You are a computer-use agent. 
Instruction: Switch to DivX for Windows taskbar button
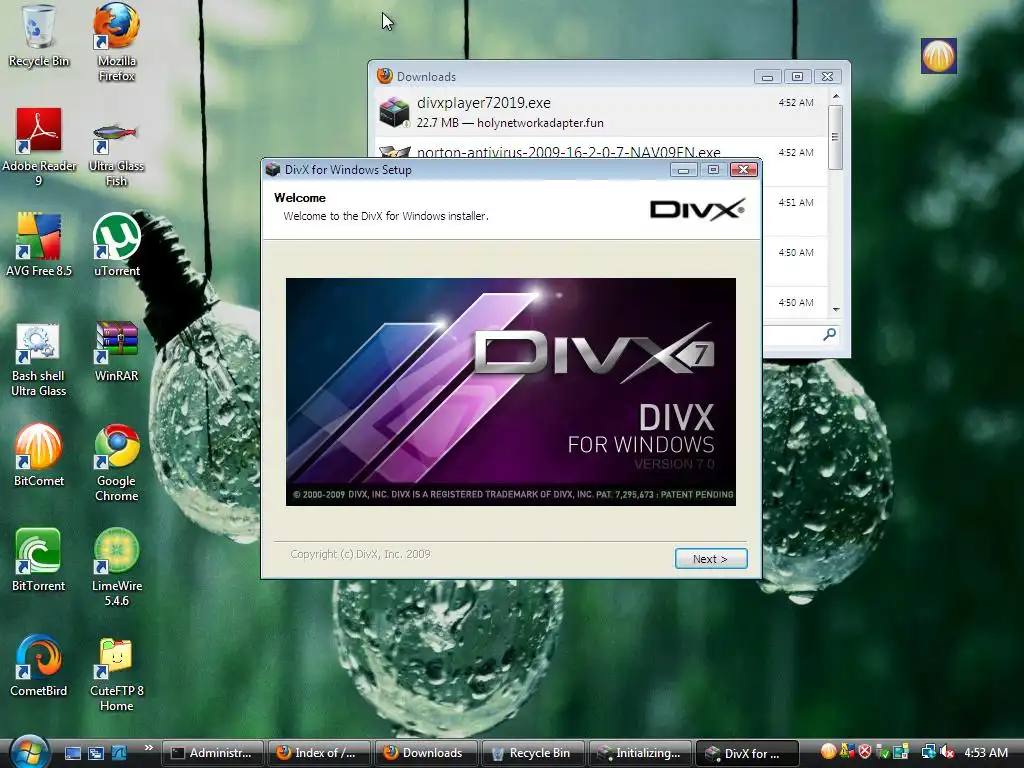point(747,753)
